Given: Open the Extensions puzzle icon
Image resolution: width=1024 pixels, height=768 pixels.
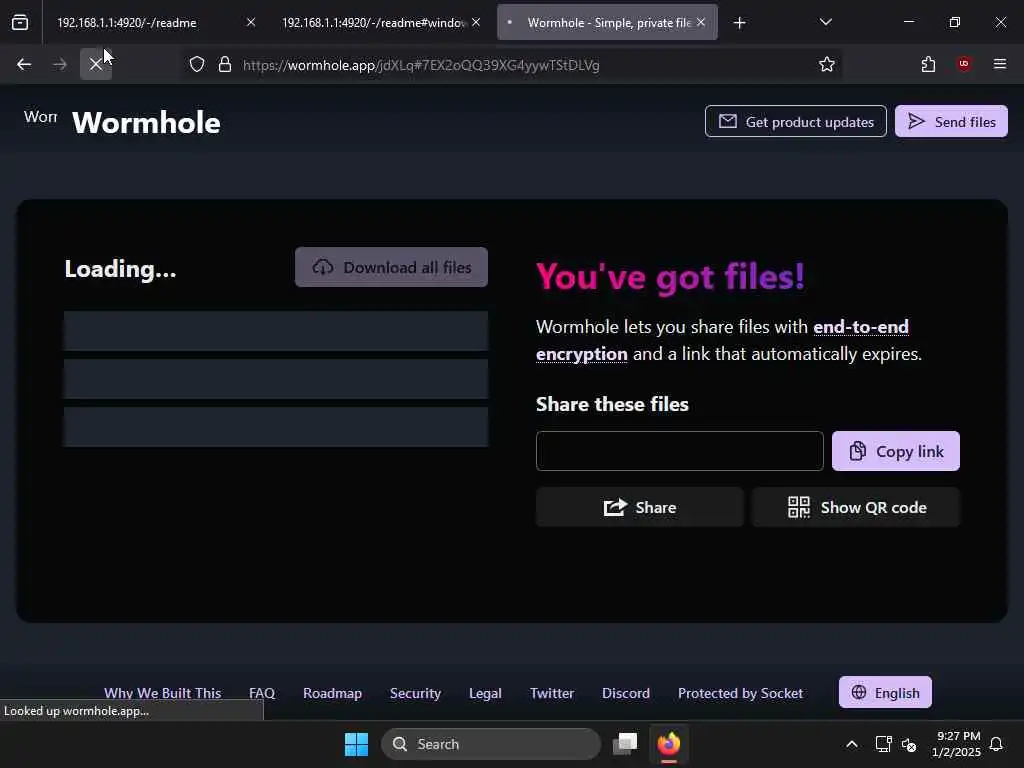Looking at the screenshot, I should tap(928, 64).
